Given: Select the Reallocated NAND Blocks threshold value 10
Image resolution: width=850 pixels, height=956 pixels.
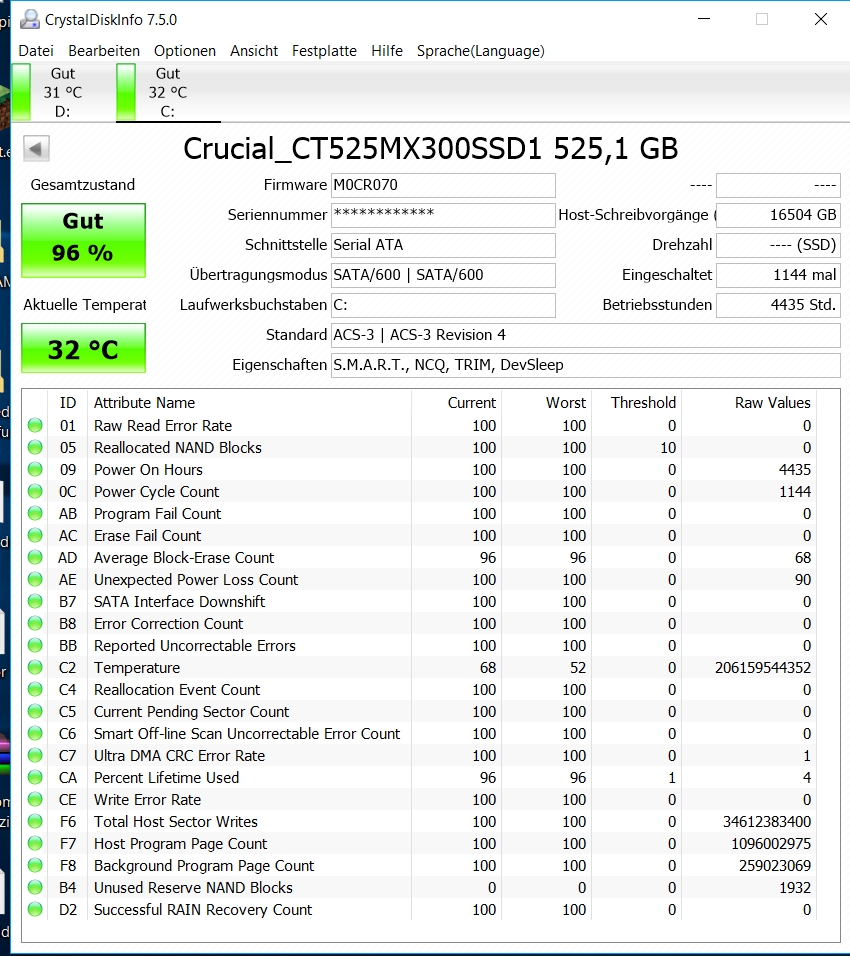Looking at the screenshot, I should [668, 448].
